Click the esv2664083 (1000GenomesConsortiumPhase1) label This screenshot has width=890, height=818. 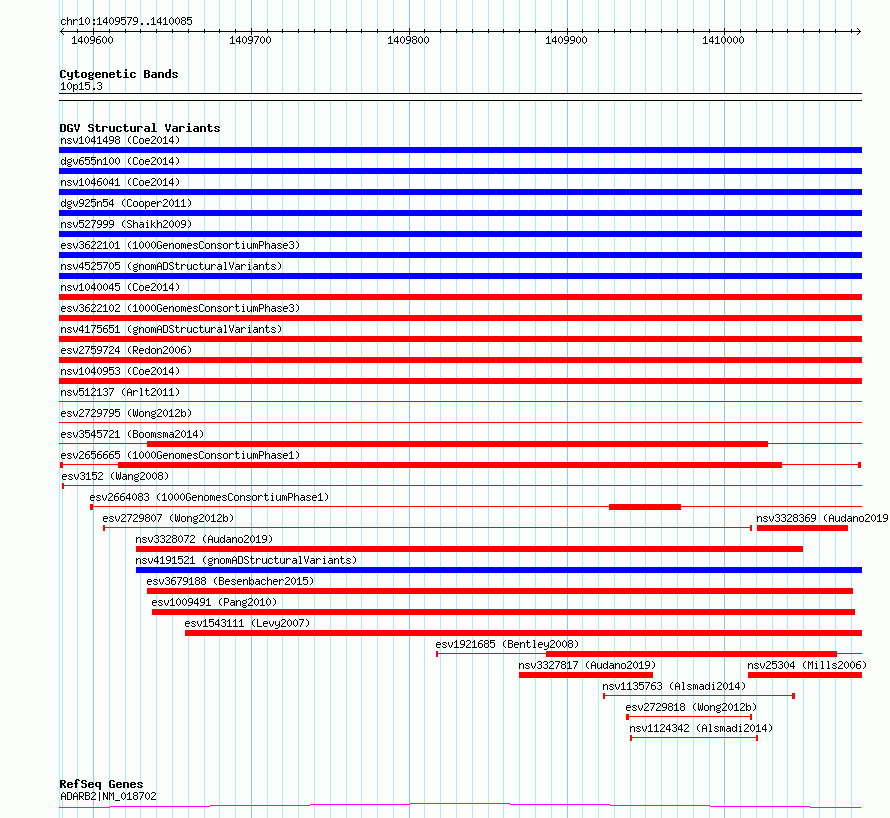point(209,497)
